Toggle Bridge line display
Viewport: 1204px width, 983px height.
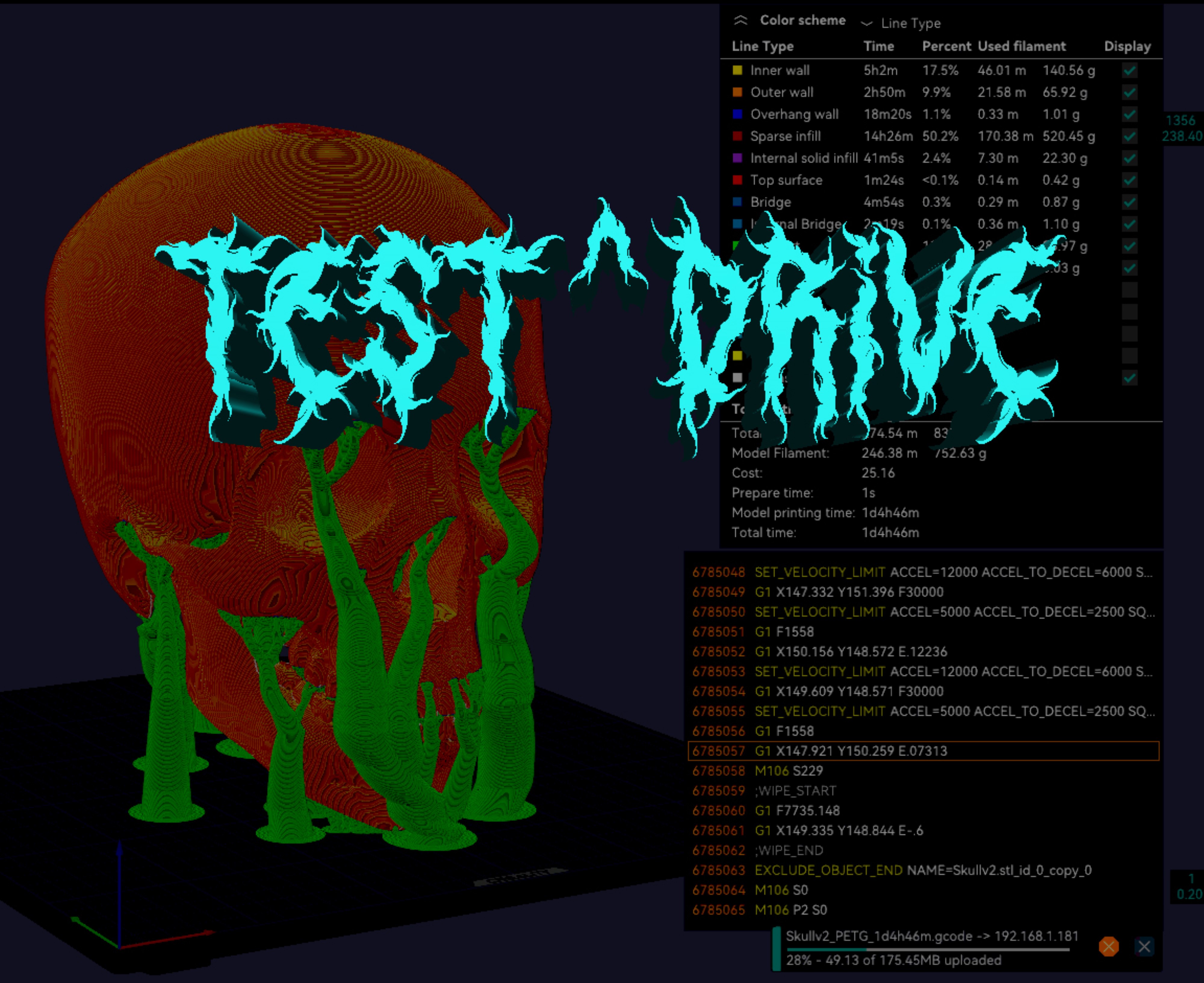[x=1129, y=202]
